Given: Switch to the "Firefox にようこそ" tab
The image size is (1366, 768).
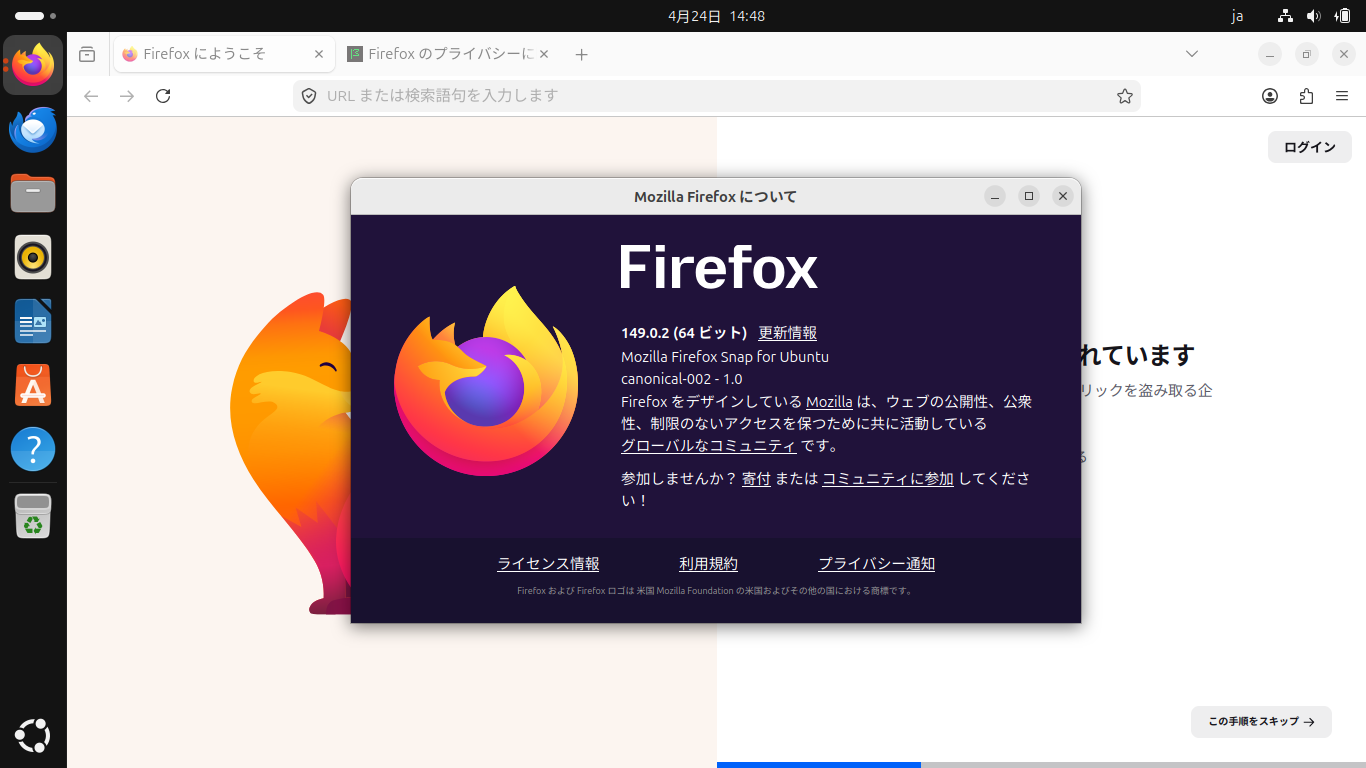Looking at the screenshot, I should (x=224, y=54).
